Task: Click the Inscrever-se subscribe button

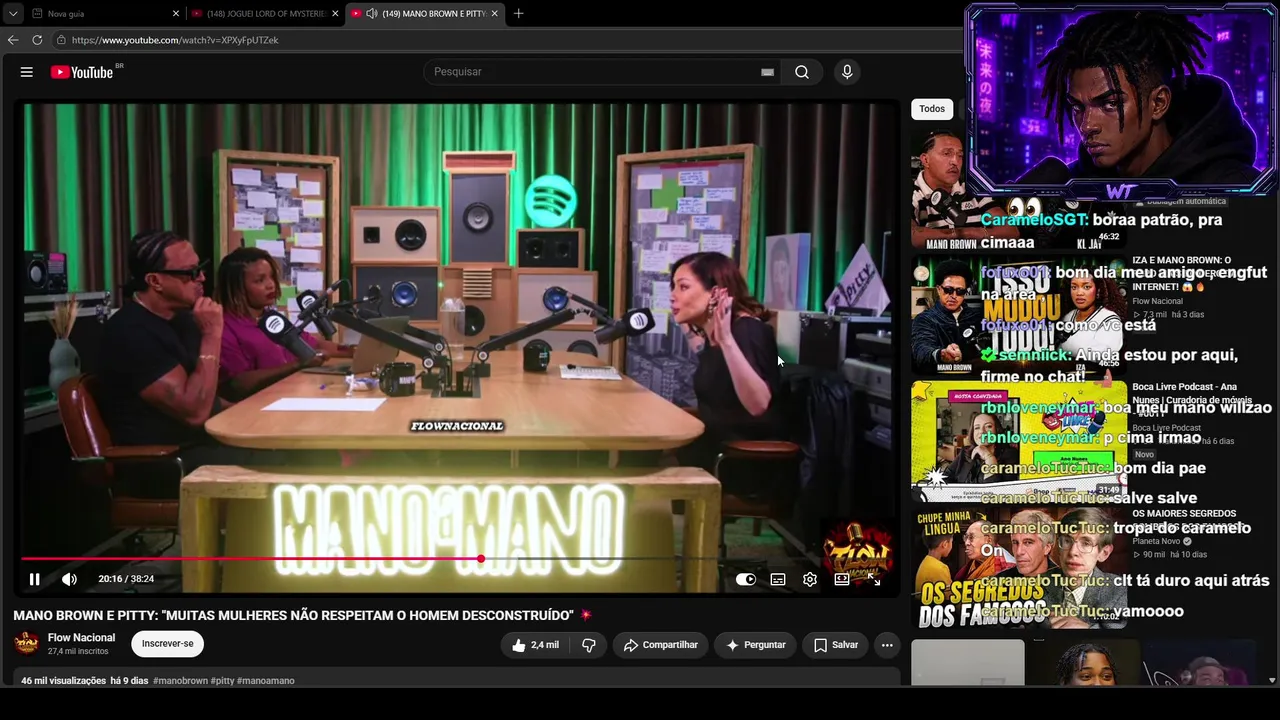Action: point(167,644)
